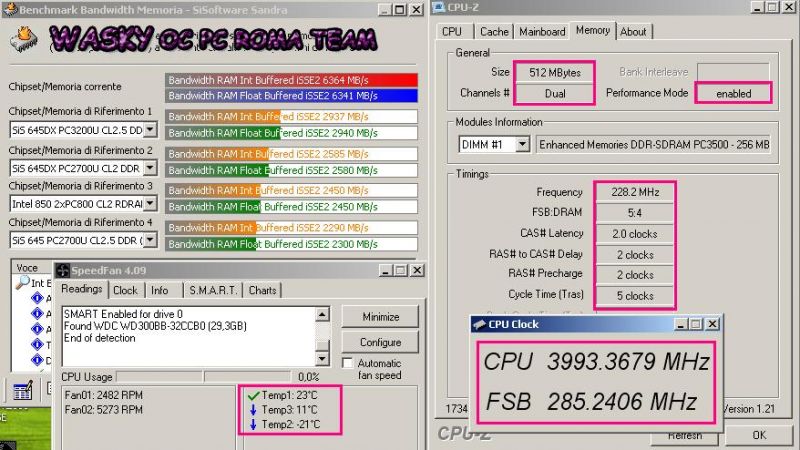Click the green check icon beside Temp1
Image resolution: width=800 pixels, height=450 pixels.
pyautogui.click(x=254, y=395)
